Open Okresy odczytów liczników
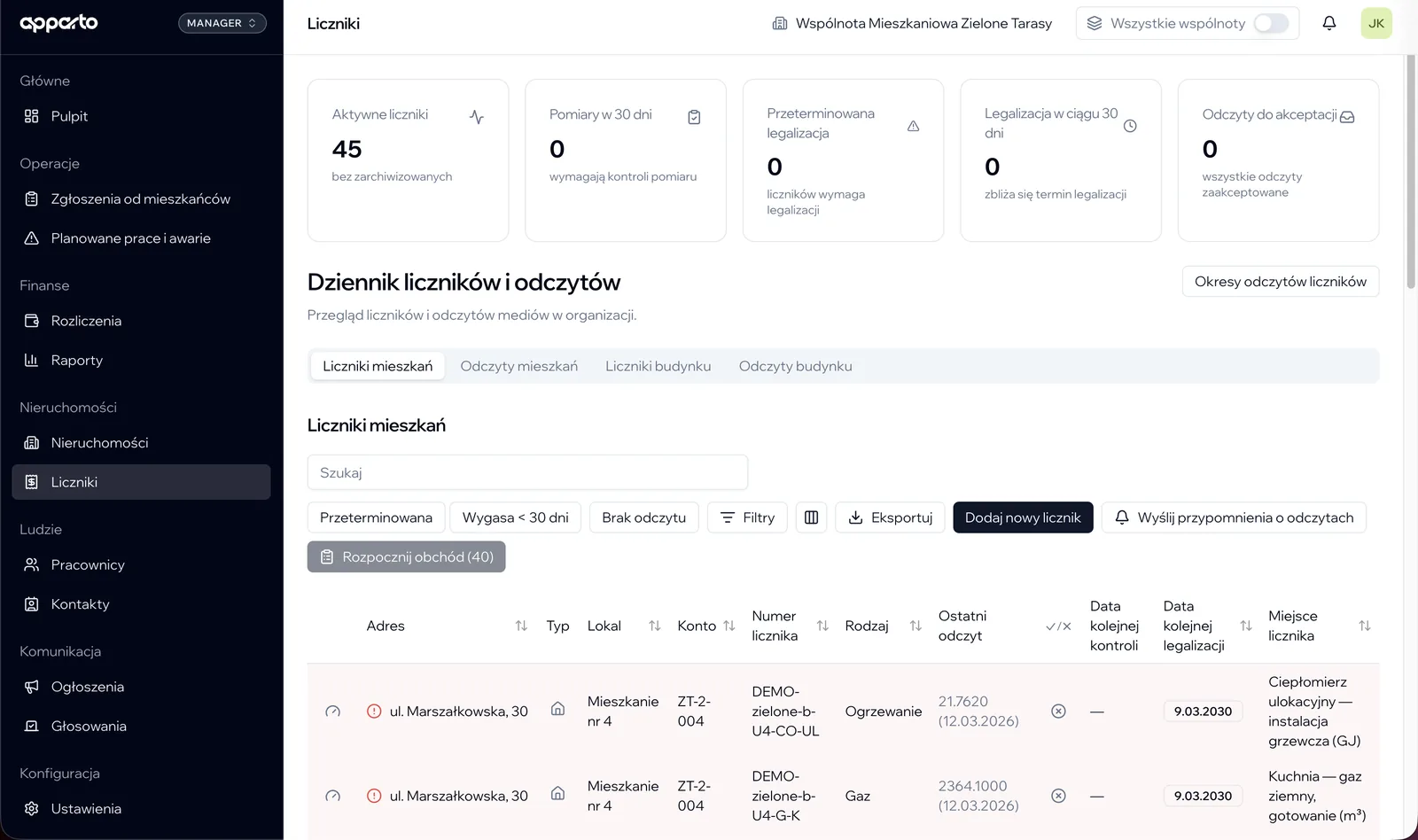 pos(1280,282)
